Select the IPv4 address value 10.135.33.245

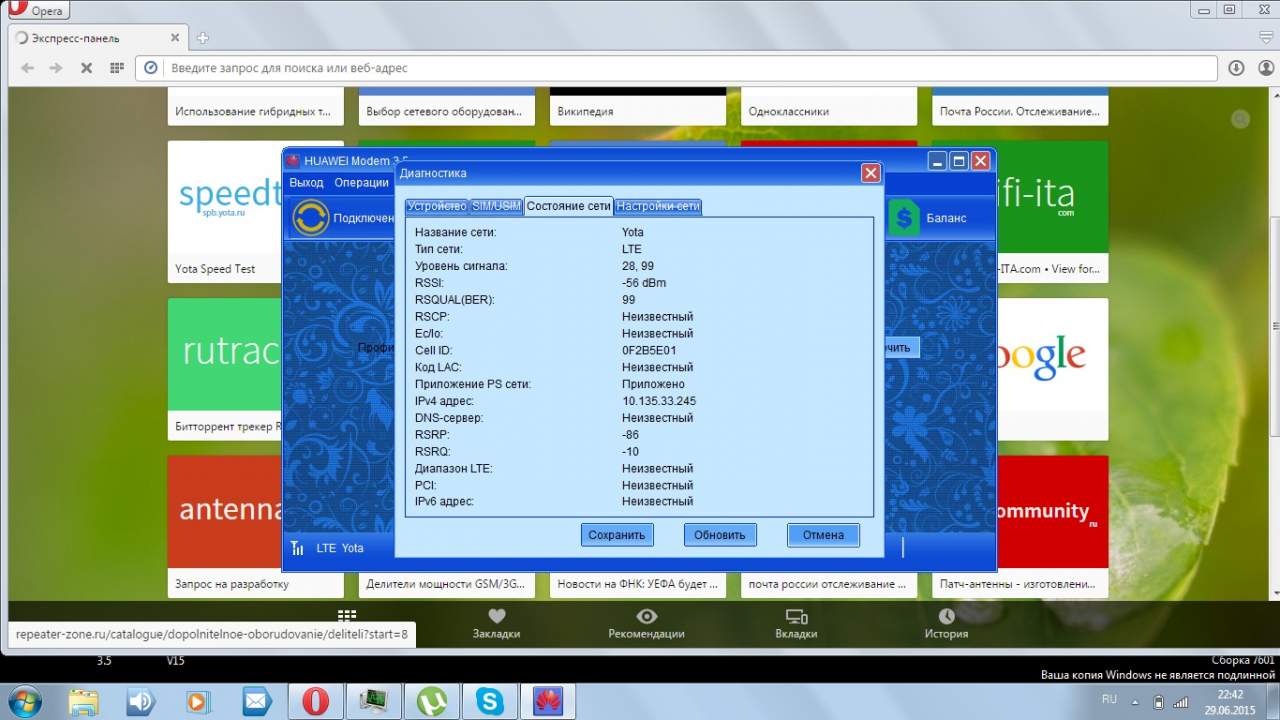point(659,401)
